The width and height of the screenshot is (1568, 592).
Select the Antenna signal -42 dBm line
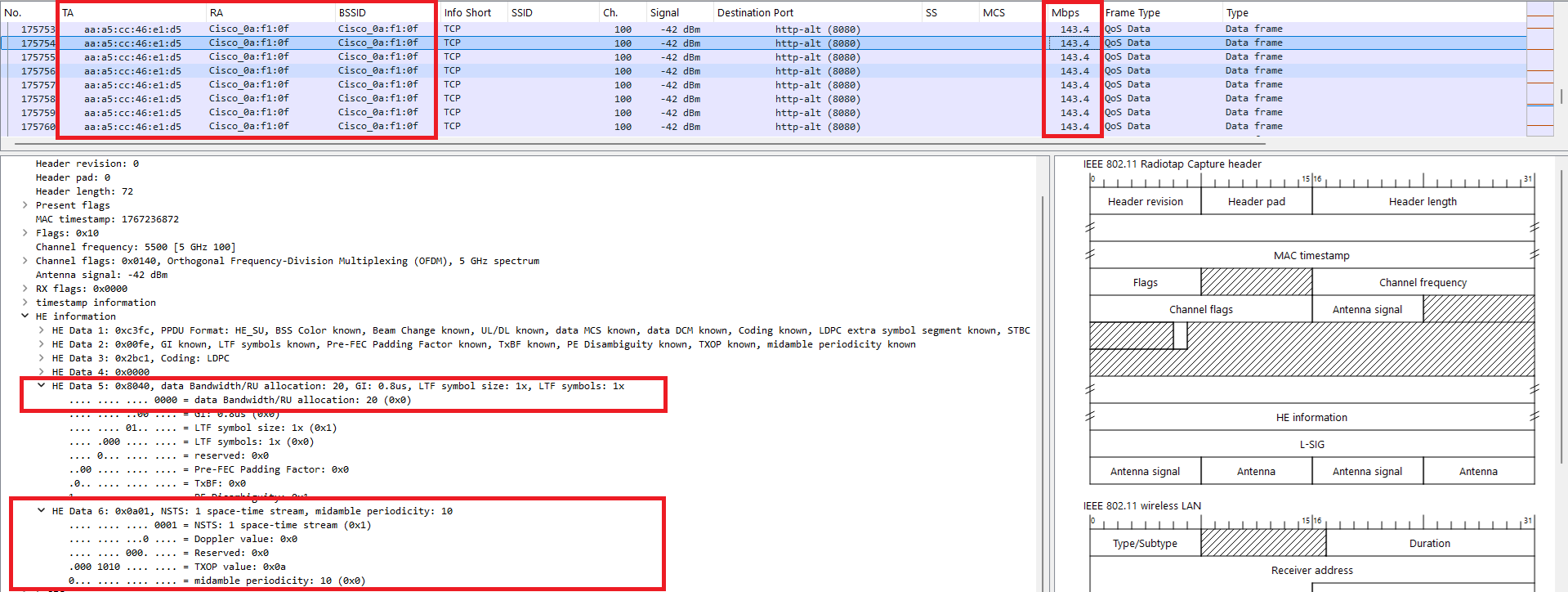101,275
